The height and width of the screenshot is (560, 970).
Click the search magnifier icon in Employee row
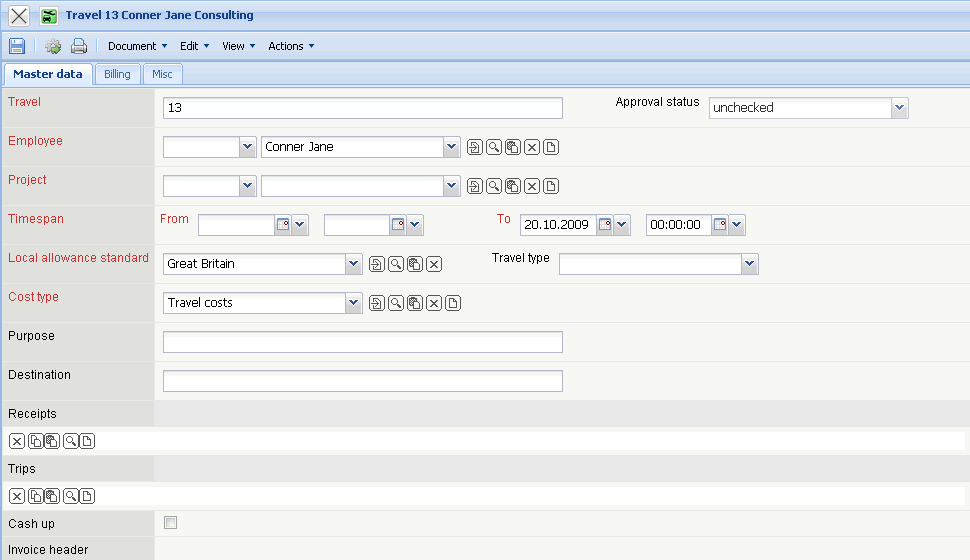click(x=494, y=148)
